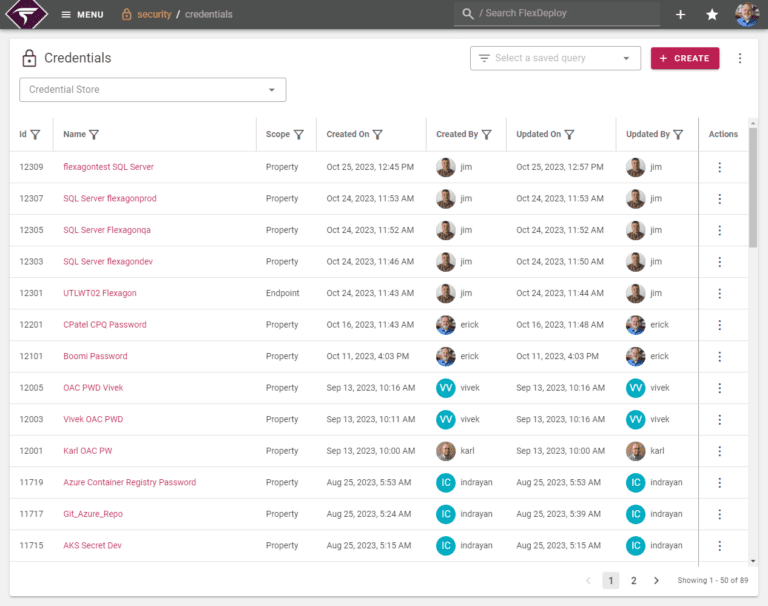The width and height of the screenshot is (768, 606).
Task: Open actions menu for UTLWT02 Flexagon row
Action: 720,293
